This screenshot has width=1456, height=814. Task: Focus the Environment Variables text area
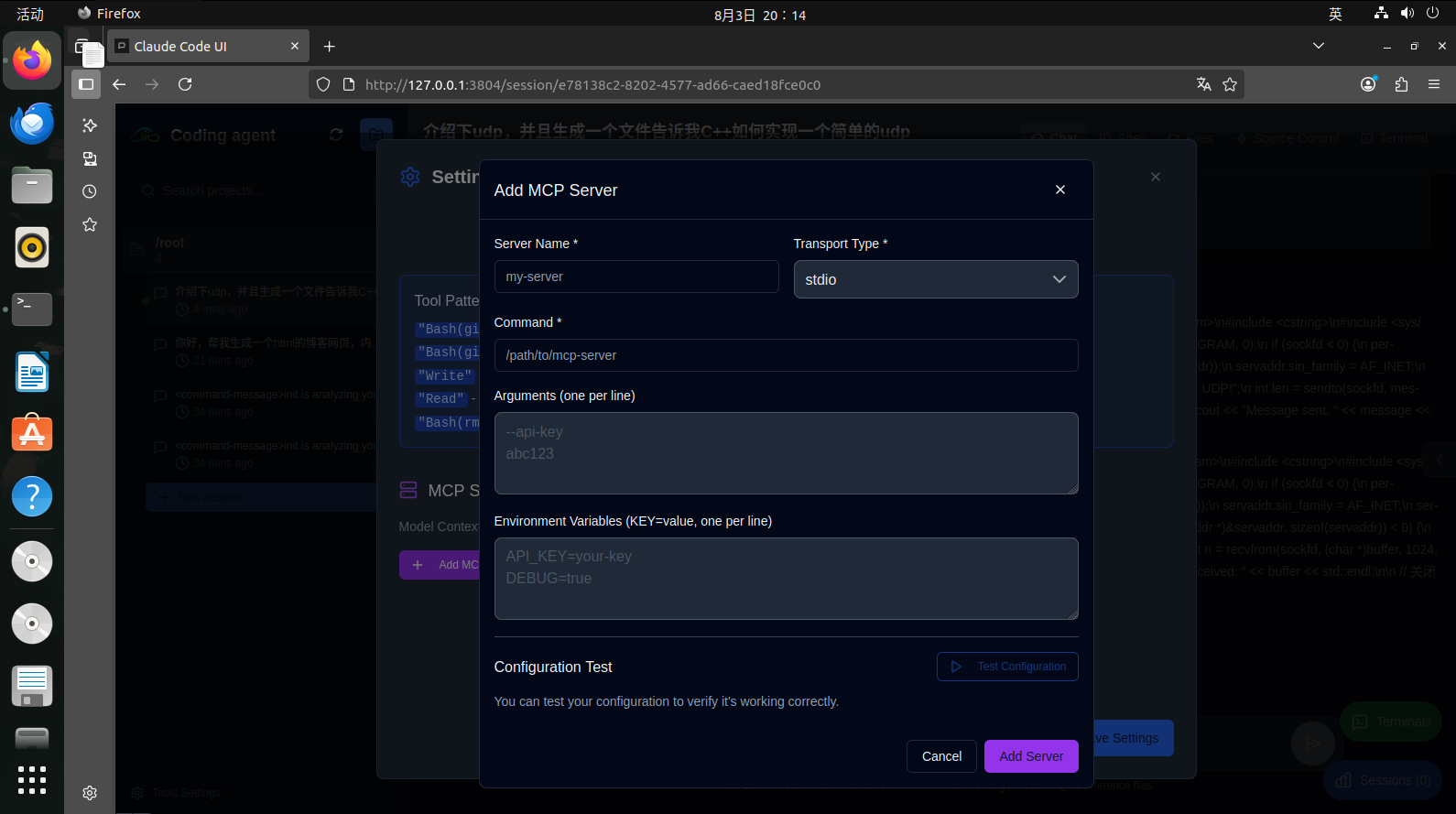pos(786,579)
